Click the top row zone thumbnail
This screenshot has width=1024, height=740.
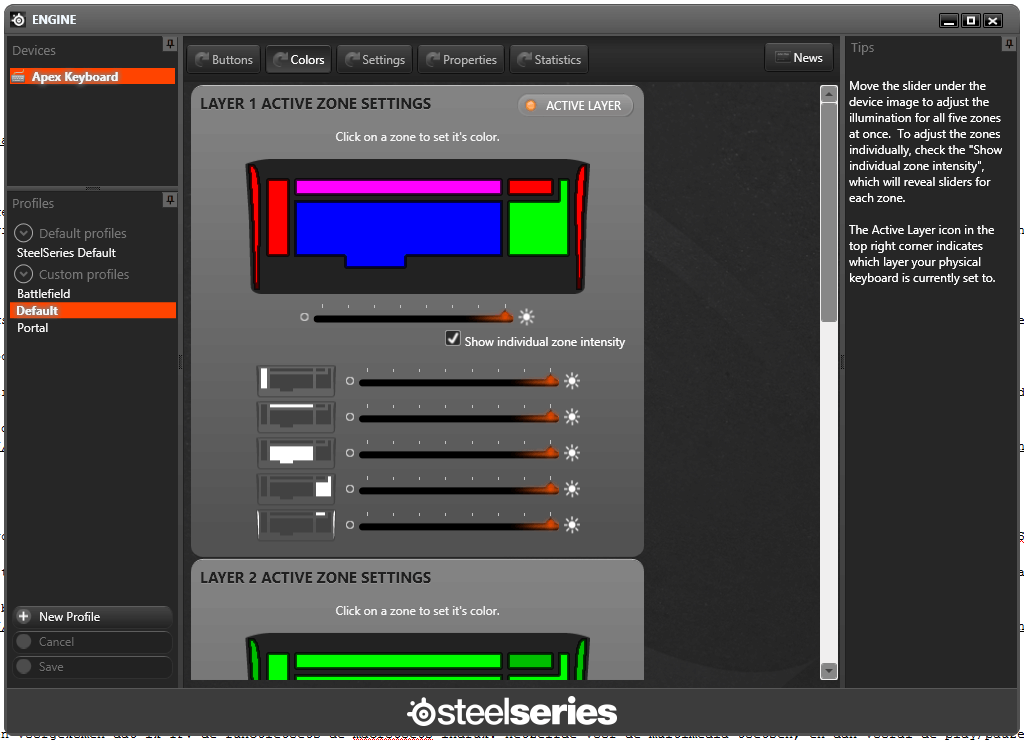point(296,417)
